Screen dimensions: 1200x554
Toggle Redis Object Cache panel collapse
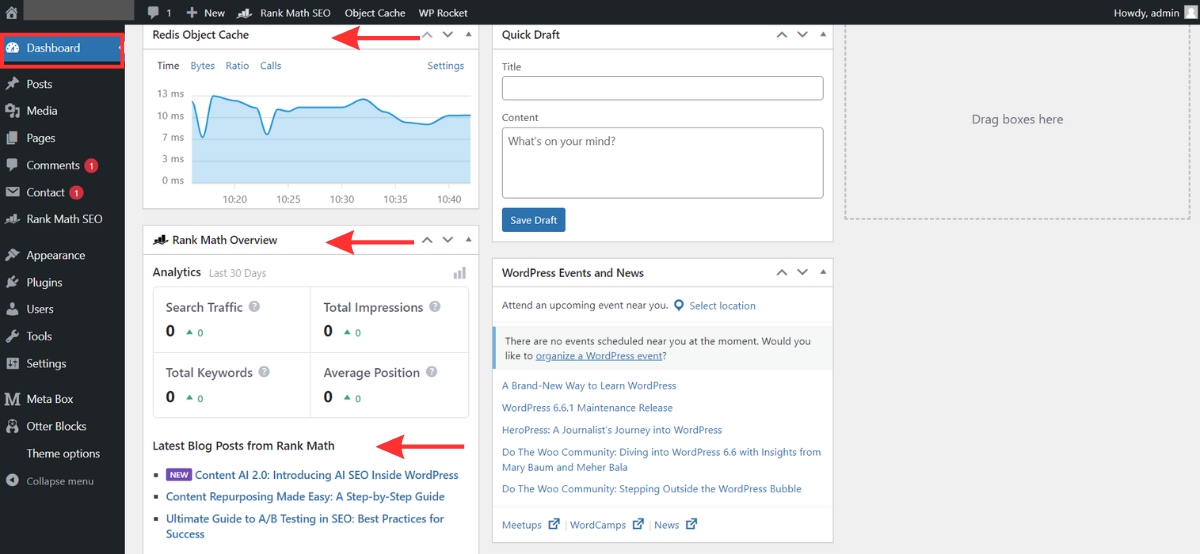coord(468,34)
